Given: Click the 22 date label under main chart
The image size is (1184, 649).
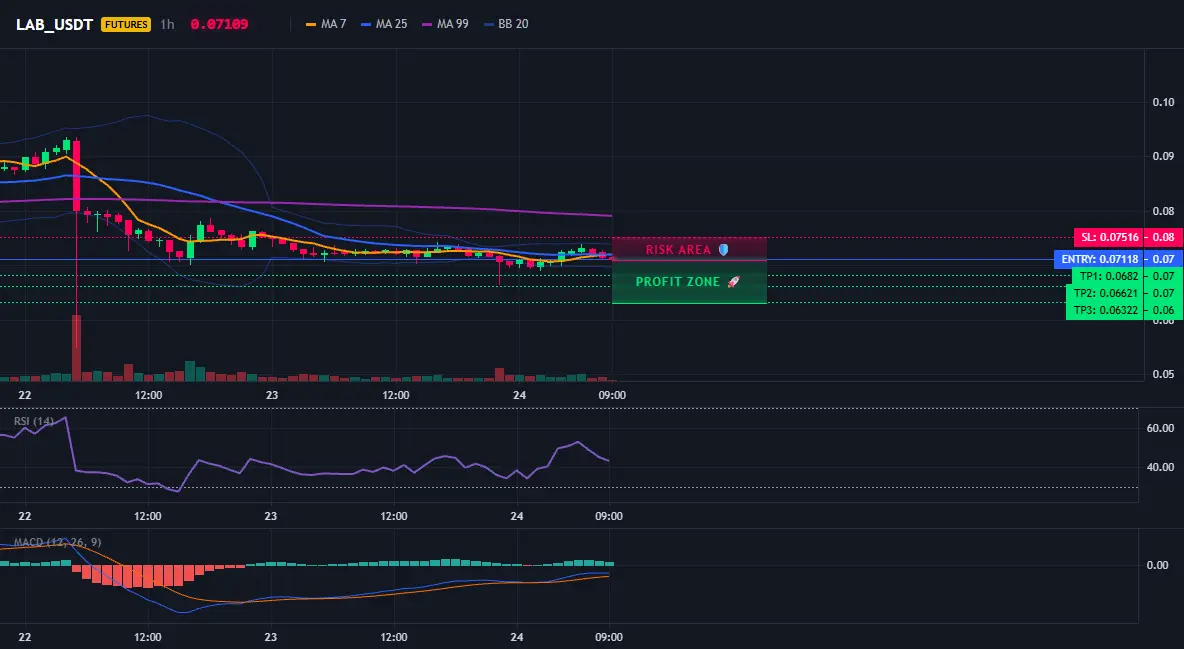Looking at the screenshot, I should [x=25, y=395].
